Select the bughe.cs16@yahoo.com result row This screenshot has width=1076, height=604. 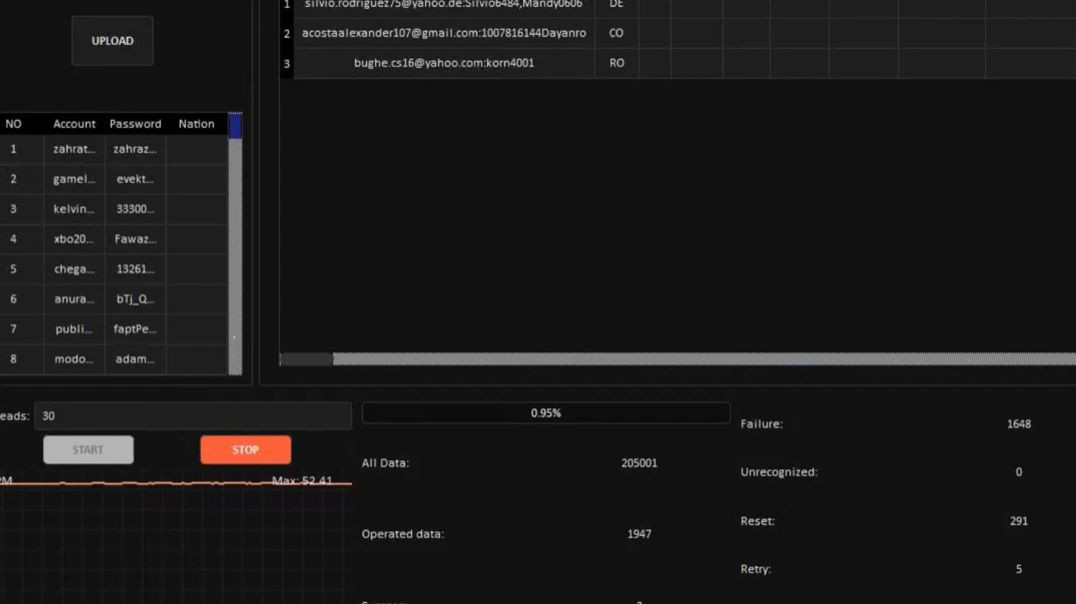coord(444,62)
